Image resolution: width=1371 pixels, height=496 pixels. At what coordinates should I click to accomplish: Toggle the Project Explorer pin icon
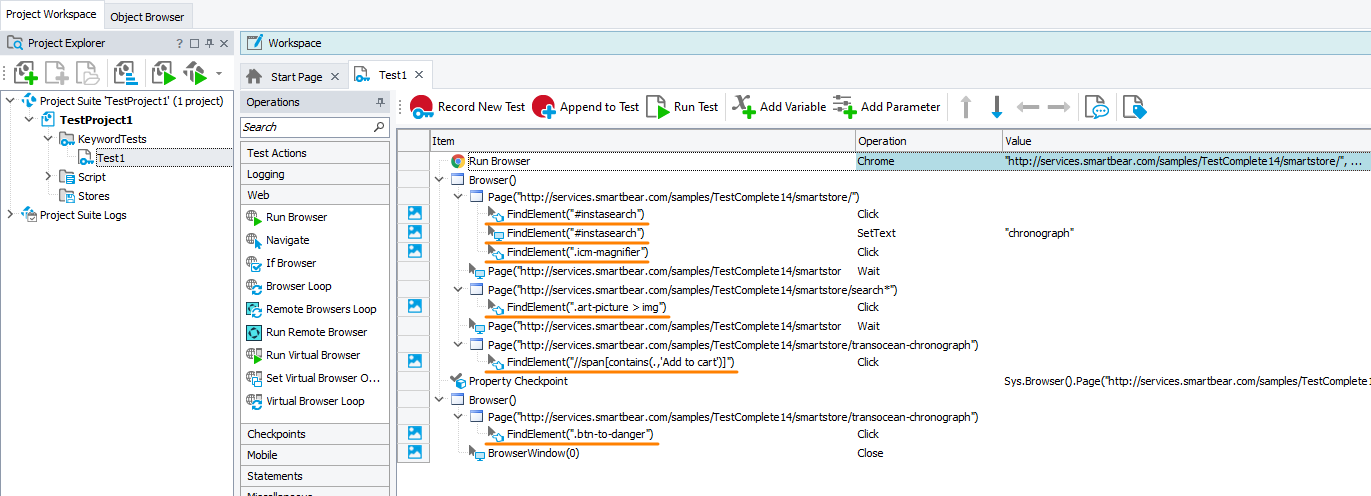tap(209, 44)
